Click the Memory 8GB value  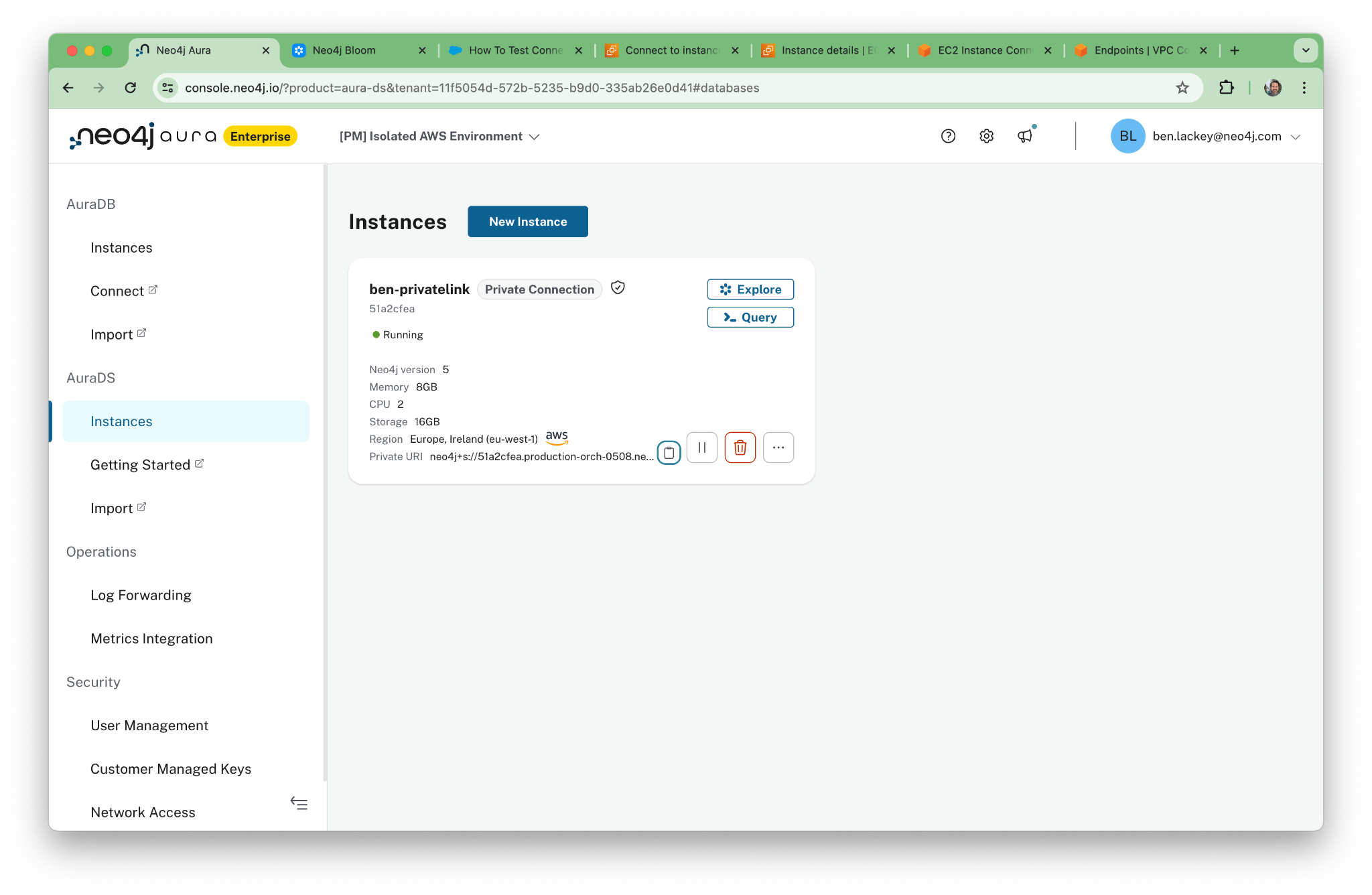[426, 387]
